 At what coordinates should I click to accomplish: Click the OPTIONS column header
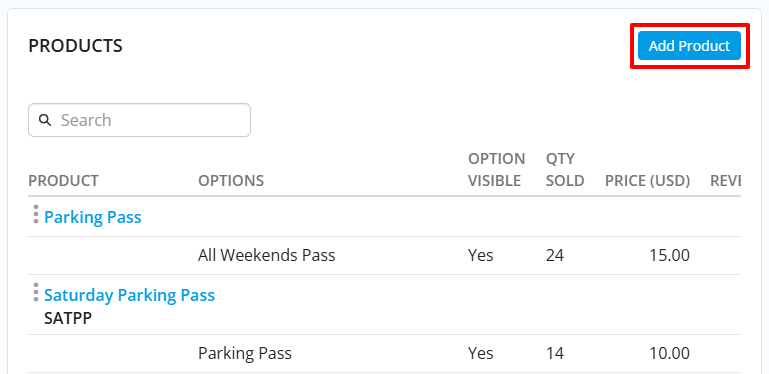point(231,181)
